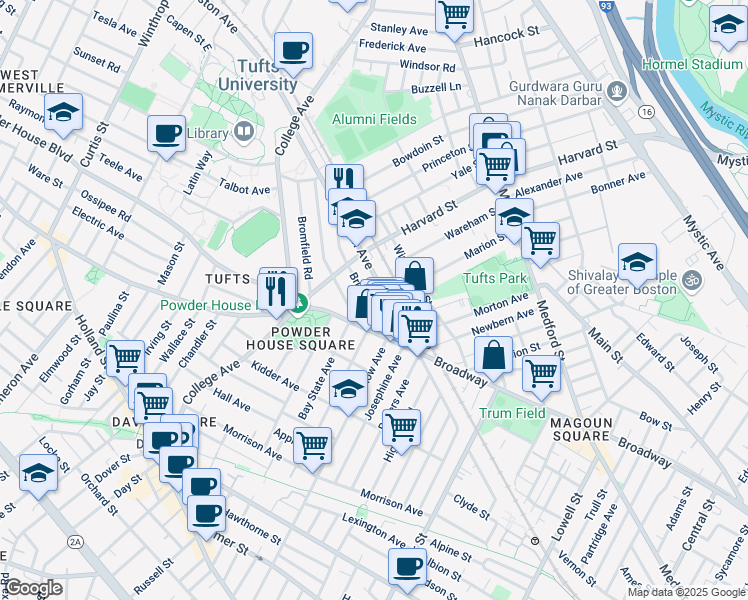Click the Hormel Stadium label
The height and width of the screenshot is (600, 748).
[x=692, y=64]
